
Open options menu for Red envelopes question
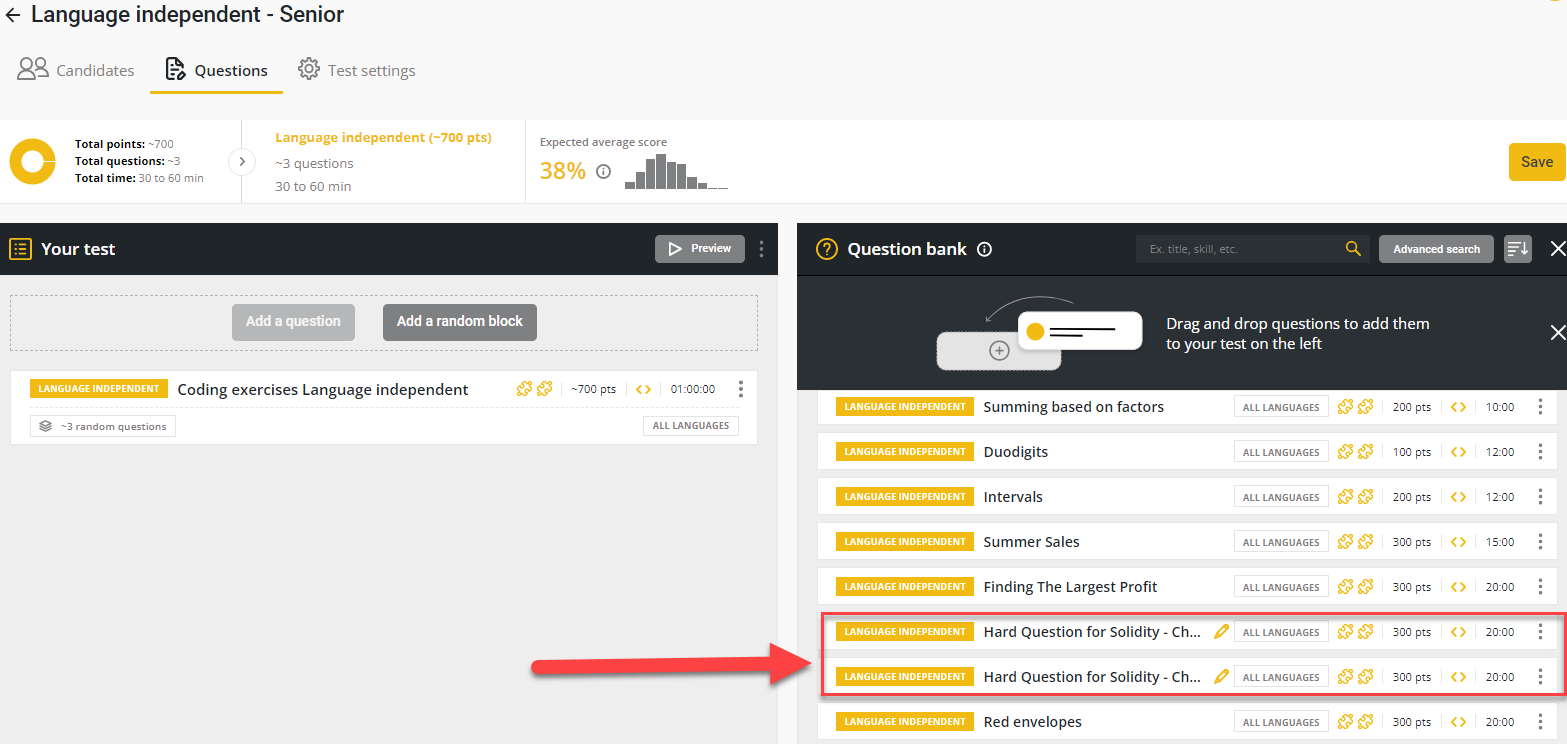coord(1540,722)
